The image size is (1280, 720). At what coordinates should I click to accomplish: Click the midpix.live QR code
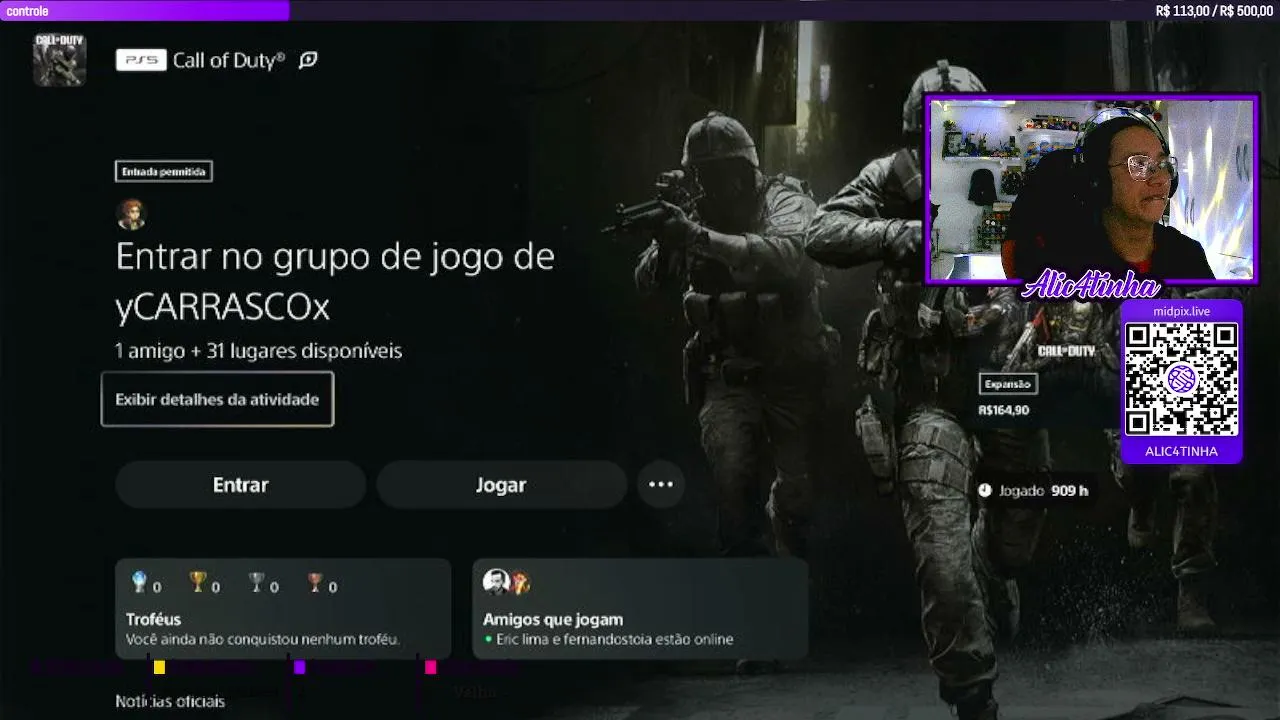pos(1182,380)
